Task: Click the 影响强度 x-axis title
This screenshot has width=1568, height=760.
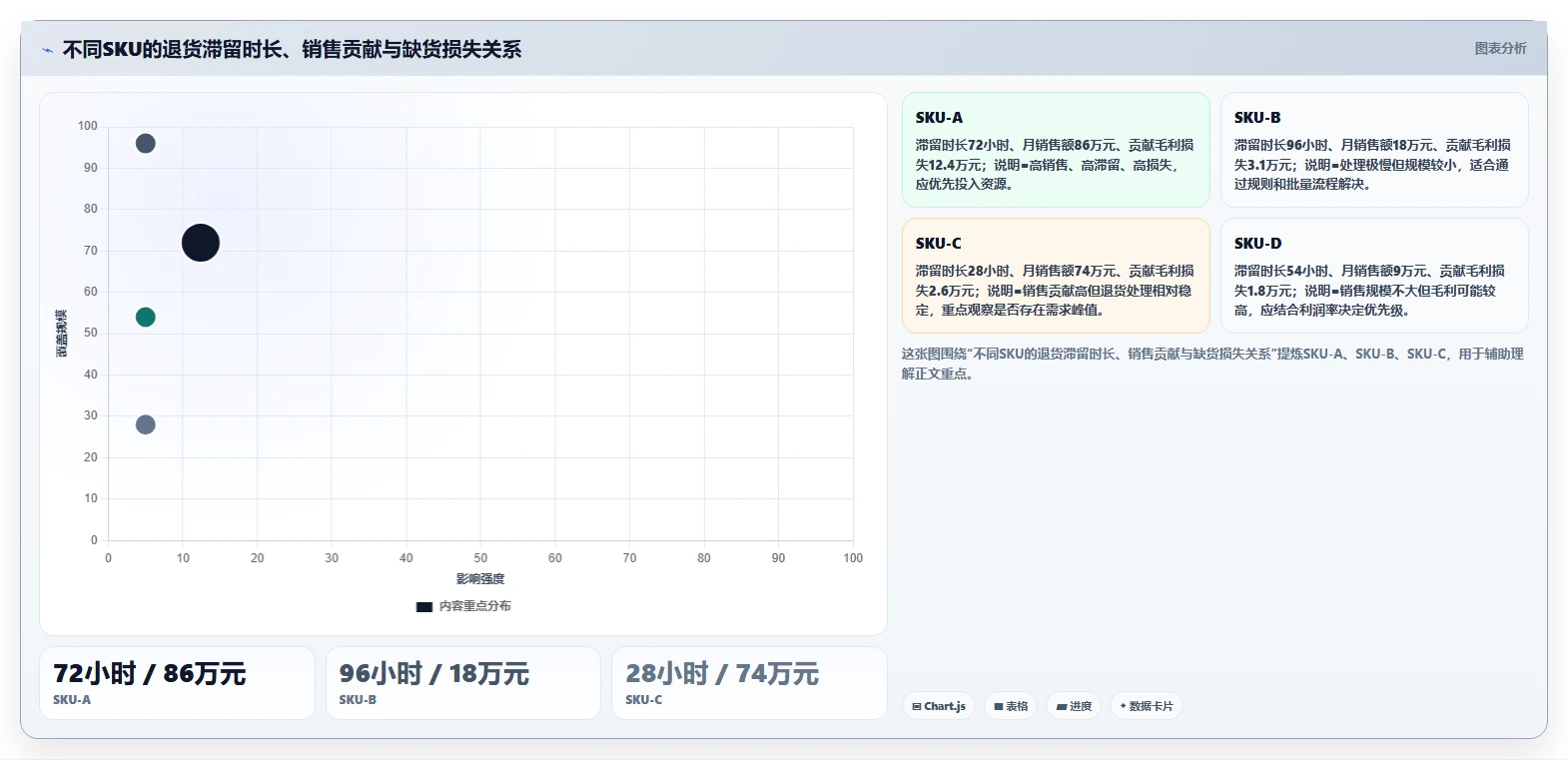Action: point(480,579)
